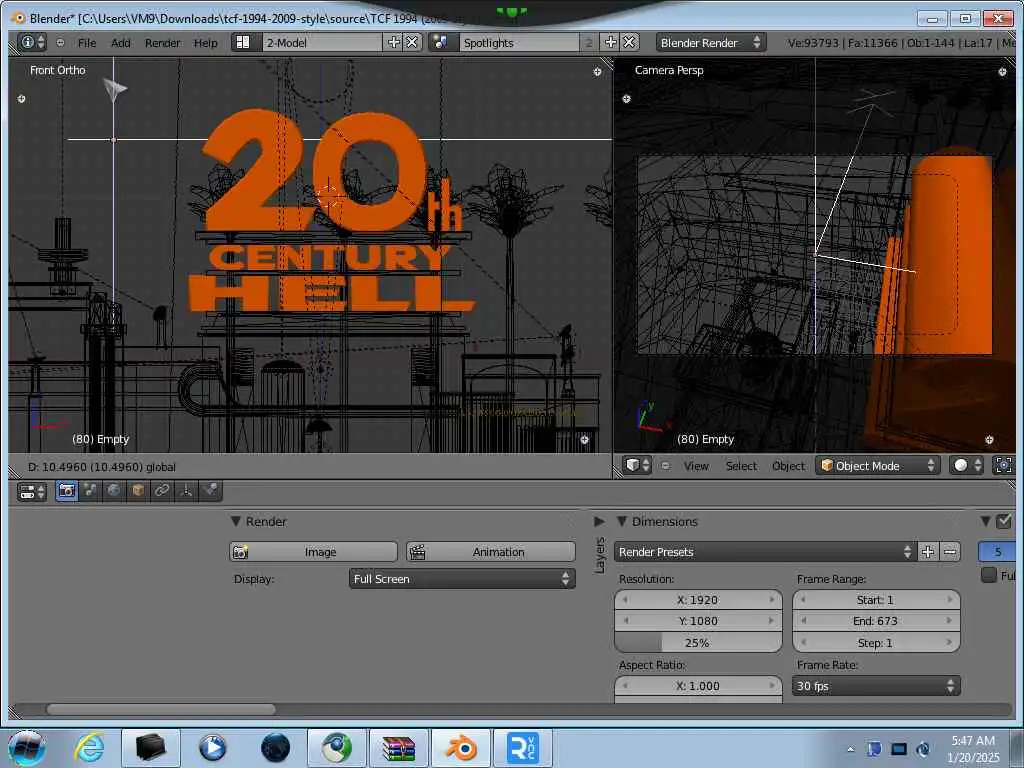Delete the 2-Model screen layout
Viewport: 1024px width, 768px height.
click(412, 42)
